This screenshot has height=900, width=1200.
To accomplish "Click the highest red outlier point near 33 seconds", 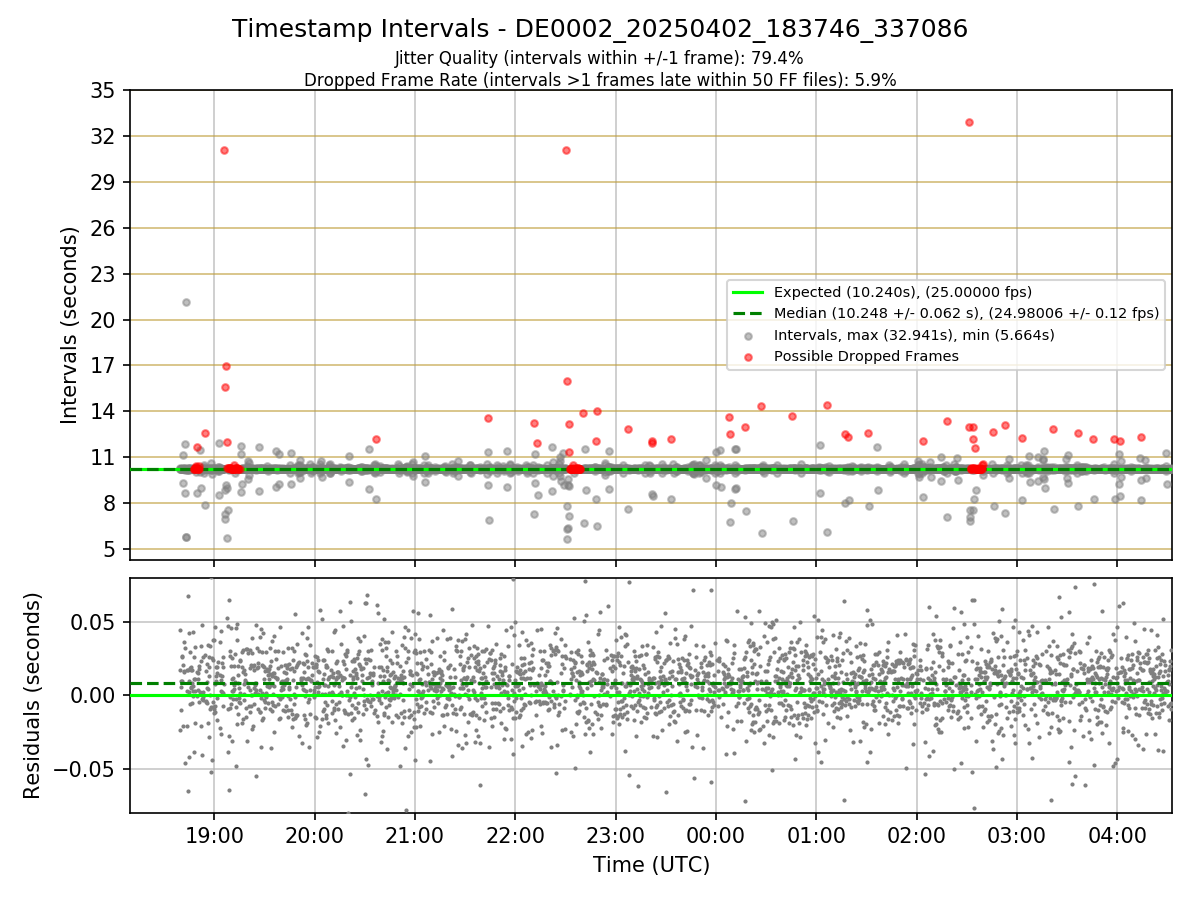I will click(969, 122).
